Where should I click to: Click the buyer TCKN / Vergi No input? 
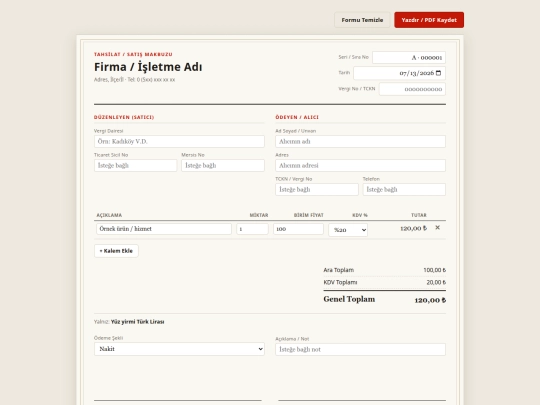click(316, 189)
